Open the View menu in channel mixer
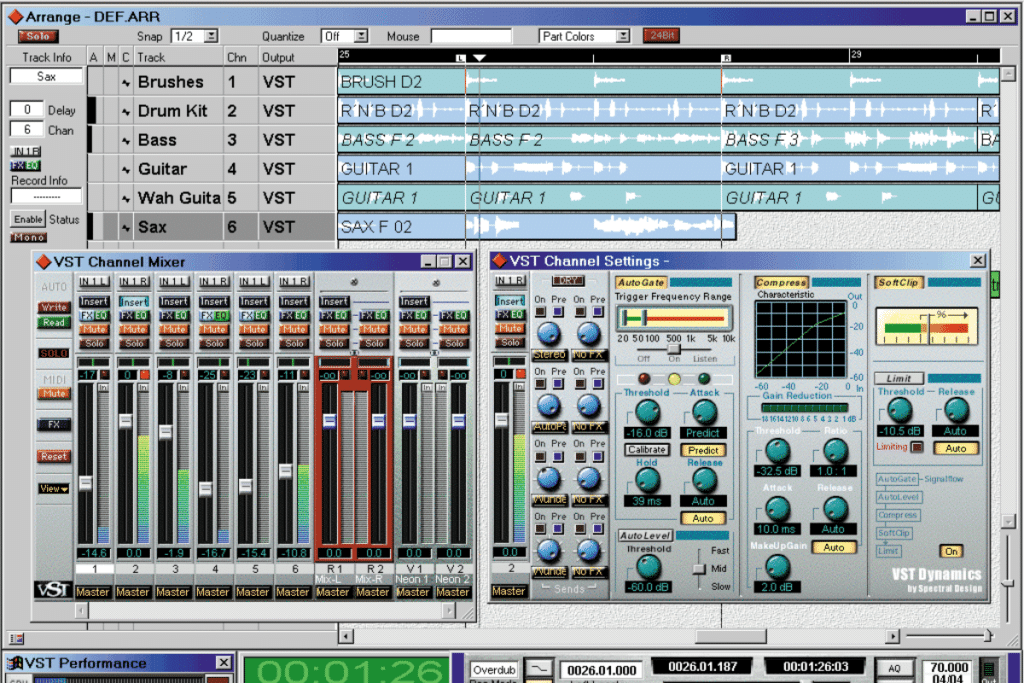The image size is (1024, 683). coord(54,488)
